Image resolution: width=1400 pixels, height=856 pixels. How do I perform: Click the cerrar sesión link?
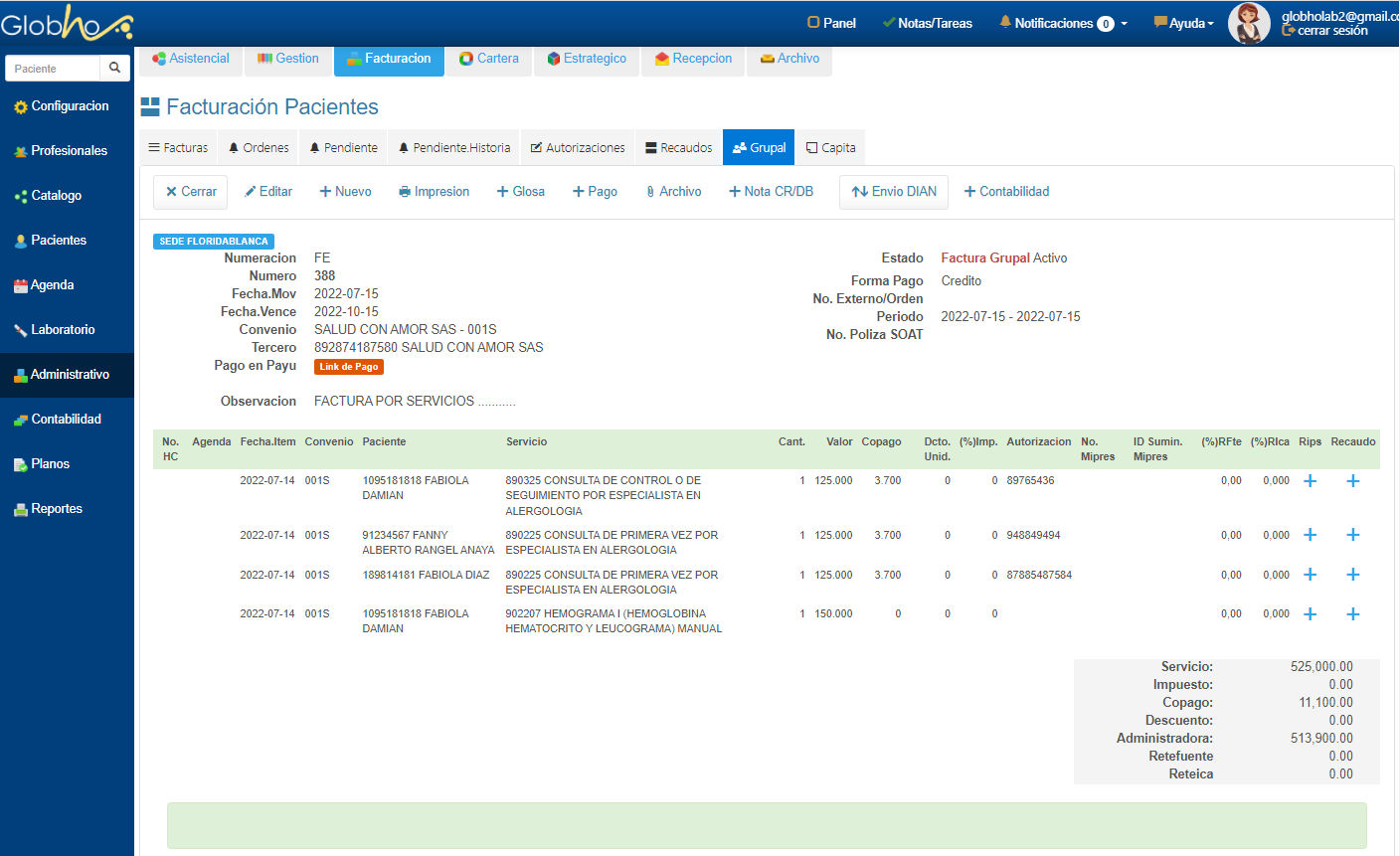click(1331, 31)
